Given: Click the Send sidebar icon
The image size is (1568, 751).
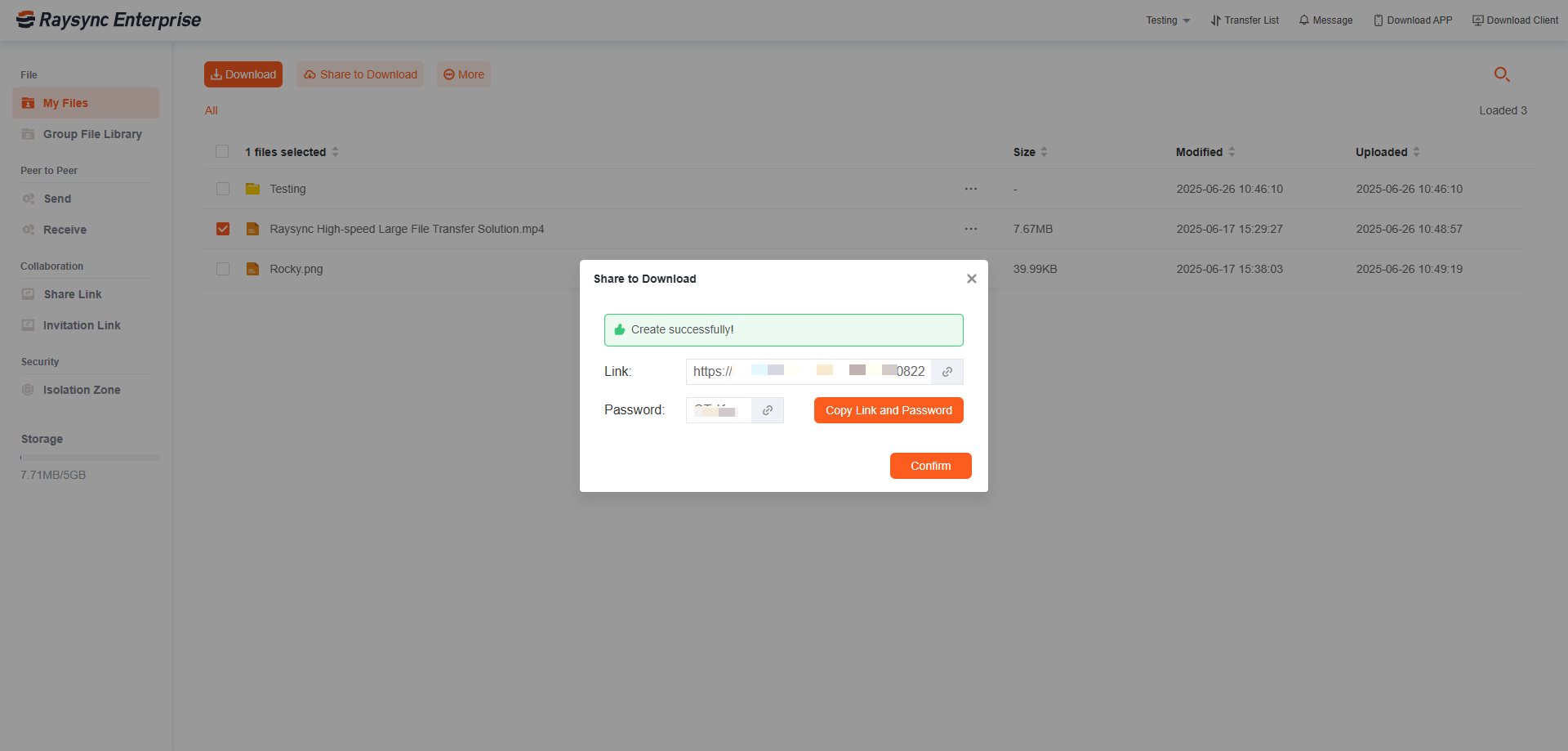Looking at the screenshot, I should (28, 199).
